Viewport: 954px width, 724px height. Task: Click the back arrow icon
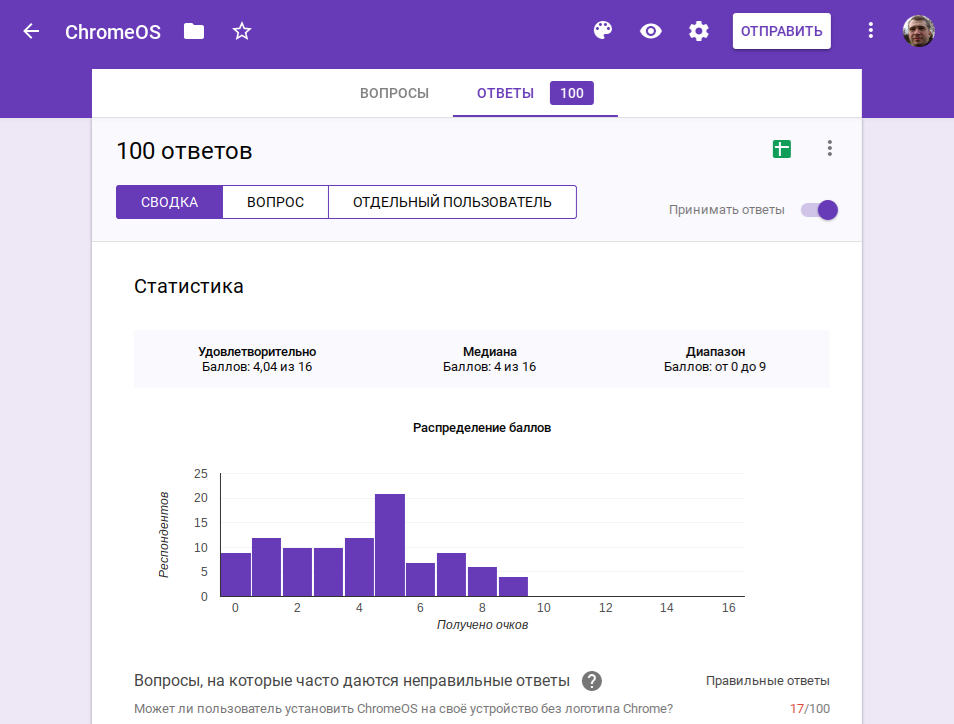coord(31,31)
